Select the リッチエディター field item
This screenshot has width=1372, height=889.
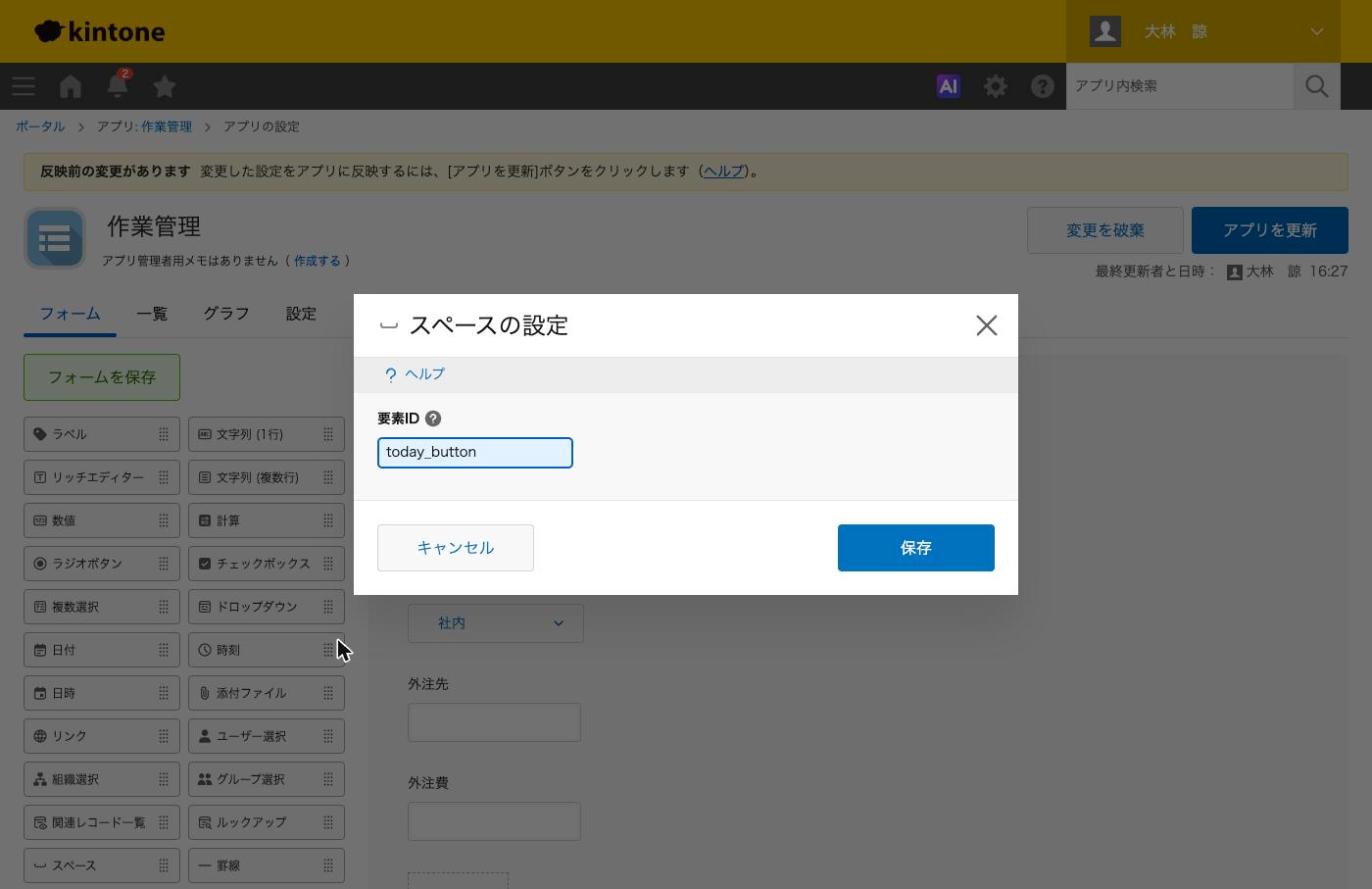click(x=102, y=477)
